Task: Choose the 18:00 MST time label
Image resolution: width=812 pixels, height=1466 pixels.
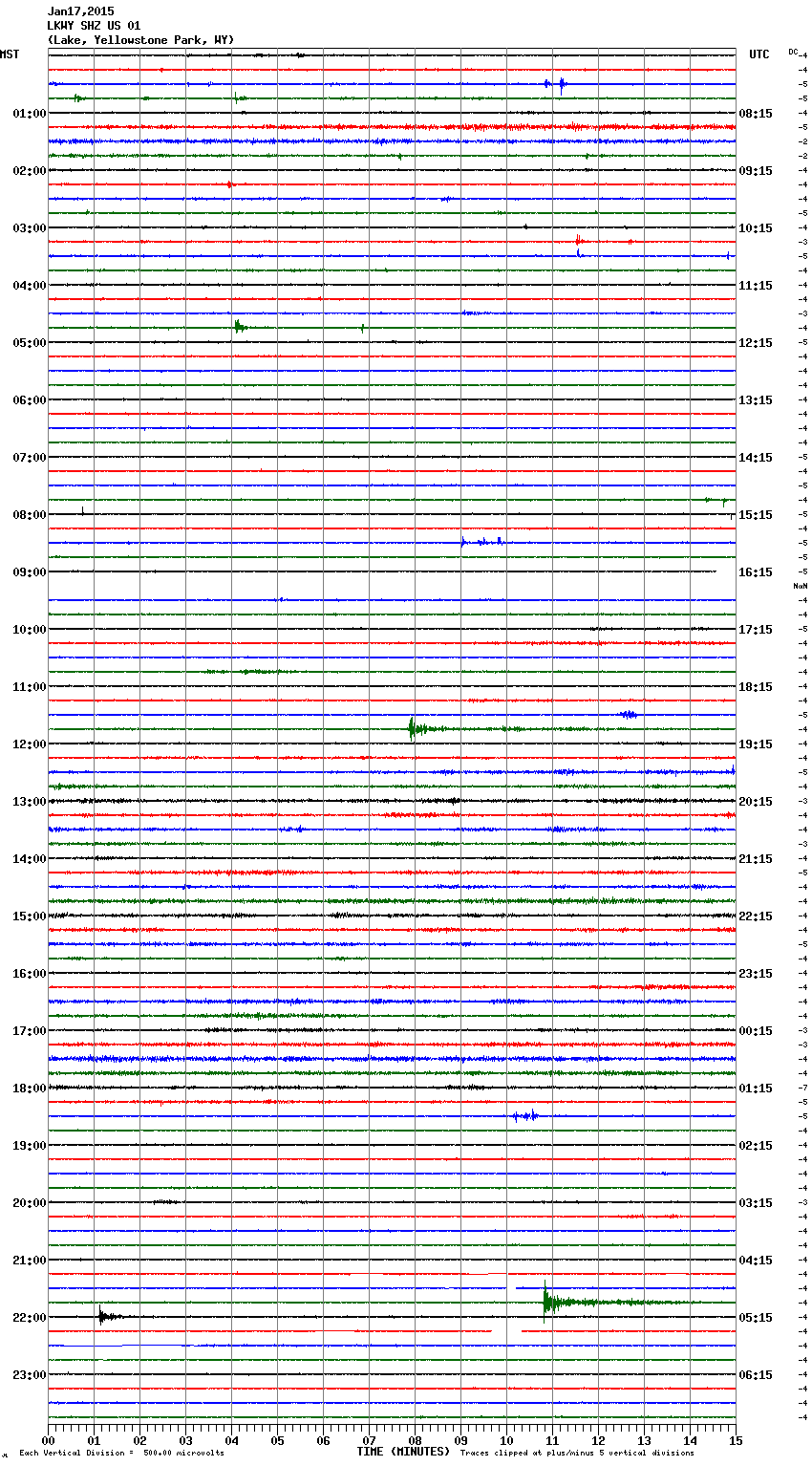Action: pos(30,1088)
